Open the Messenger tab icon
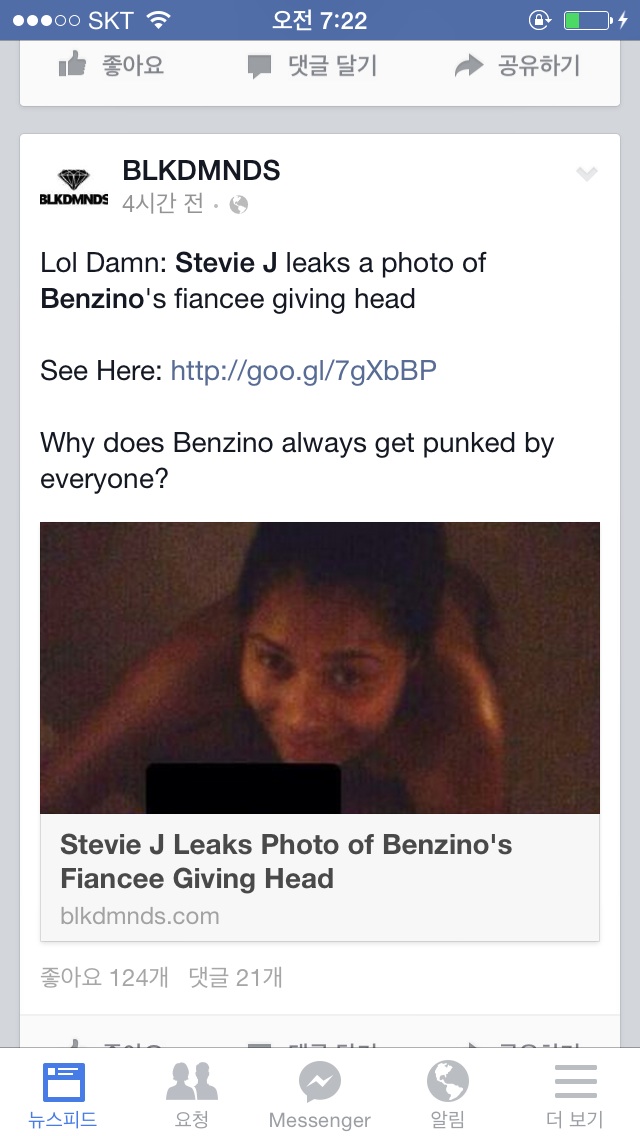The height and width of the screenshot is (1136, 640). (320, 1082)
